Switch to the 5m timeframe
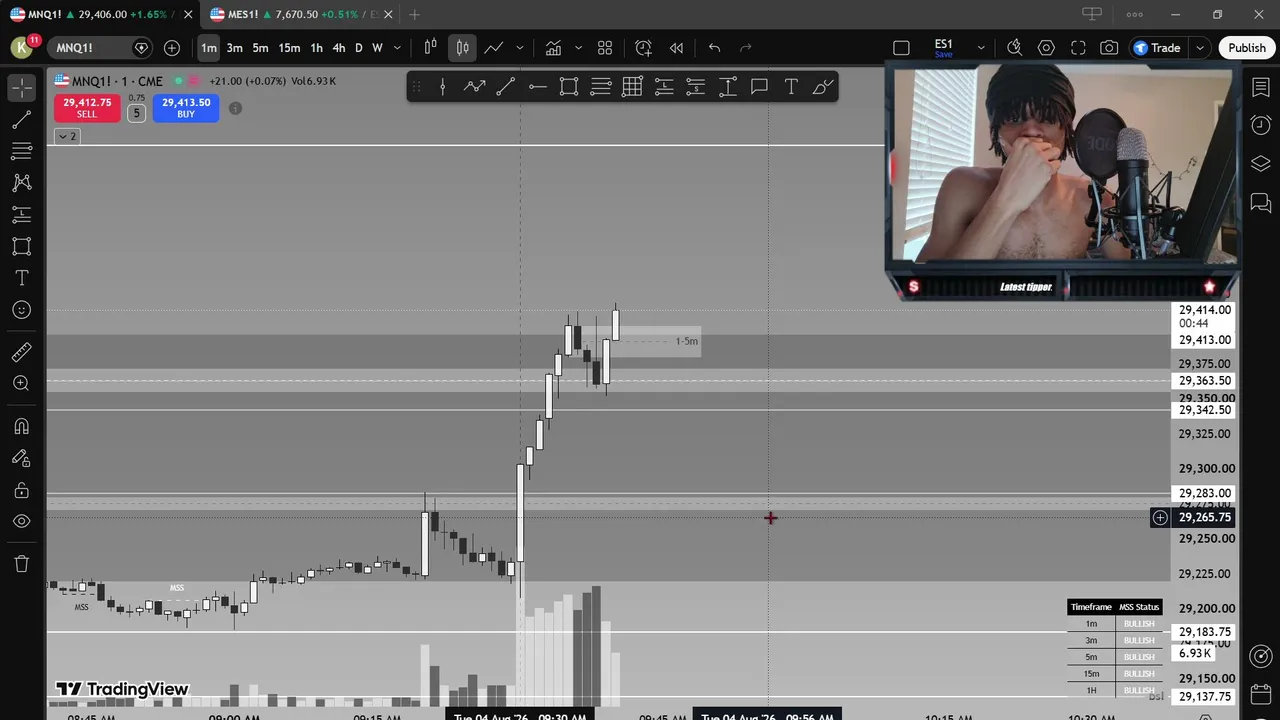Screen dimensions: 1280x720 tap(260, 48)
